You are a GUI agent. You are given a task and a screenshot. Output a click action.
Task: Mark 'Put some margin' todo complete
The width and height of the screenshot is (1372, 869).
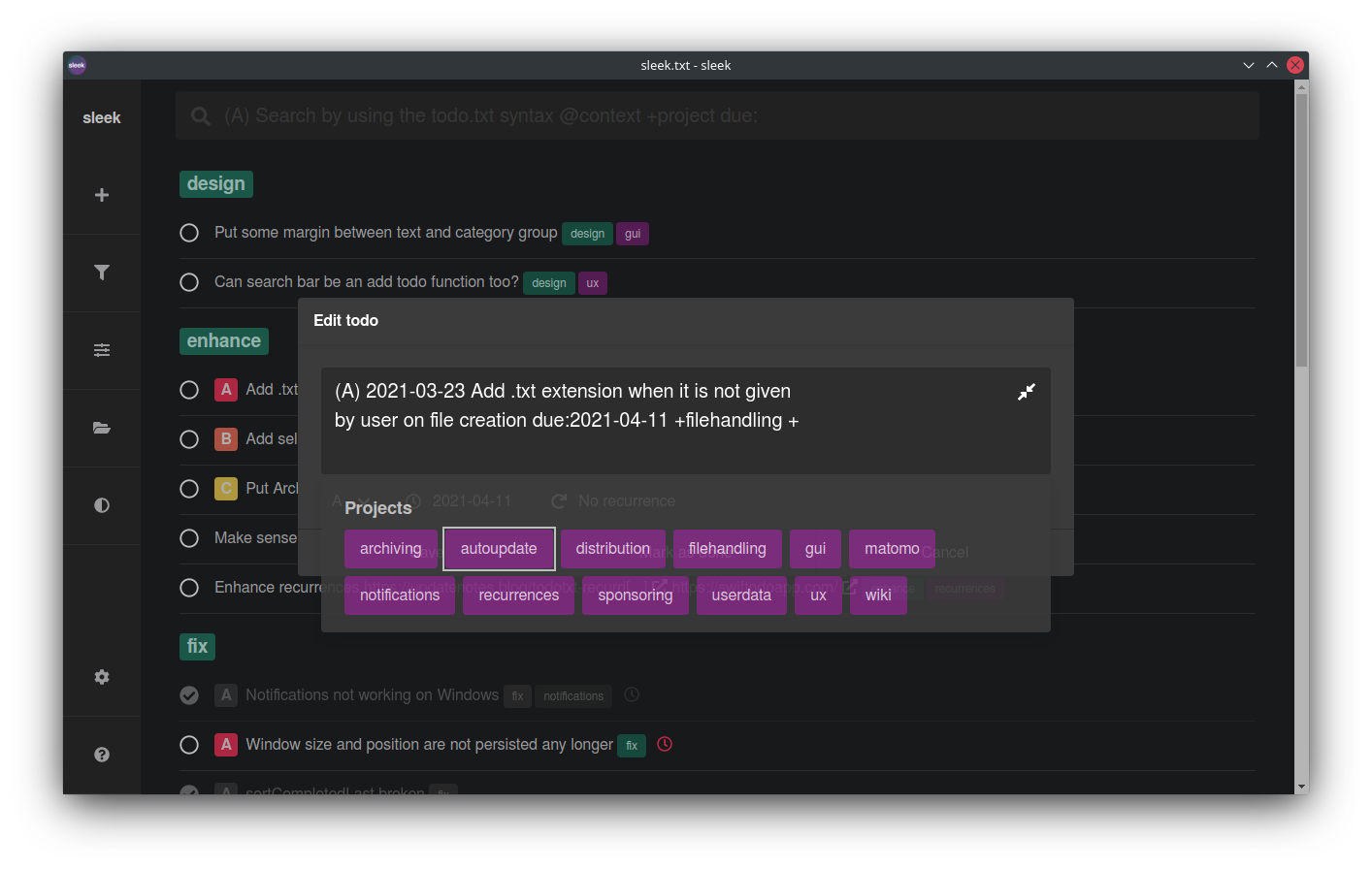pyautogui.click(x=189, y=233)
